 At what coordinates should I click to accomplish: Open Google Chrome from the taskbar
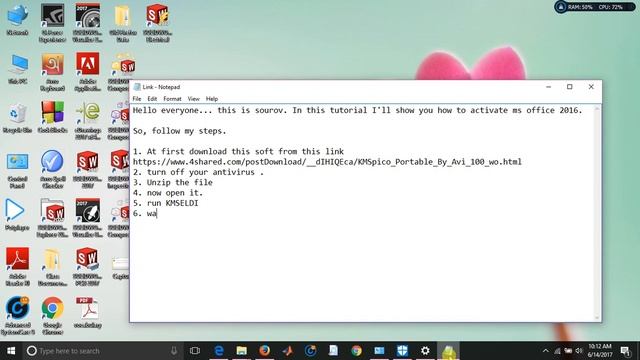356,351
